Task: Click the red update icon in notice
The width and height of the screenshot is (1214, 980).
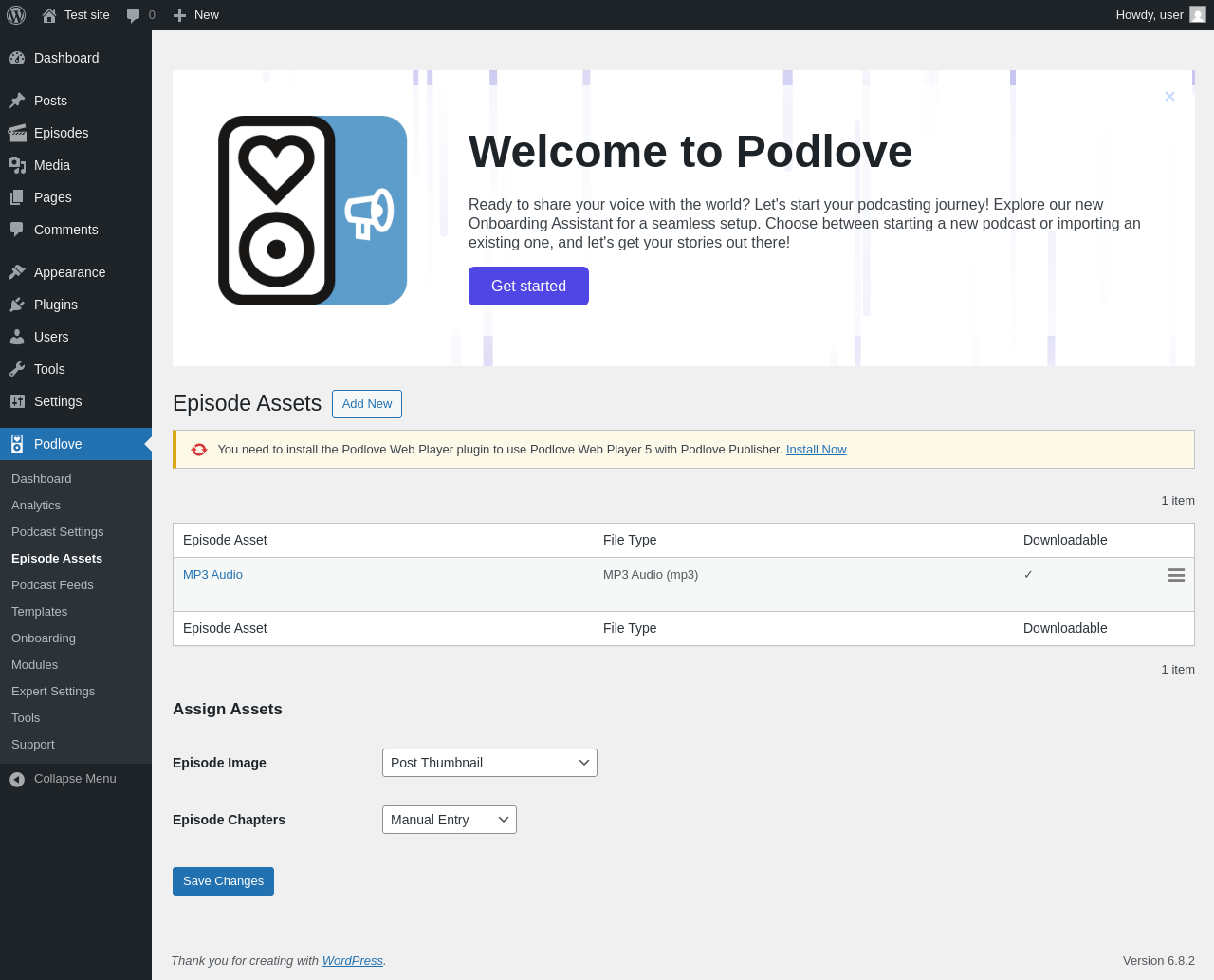Action: [x=199, y=450]
